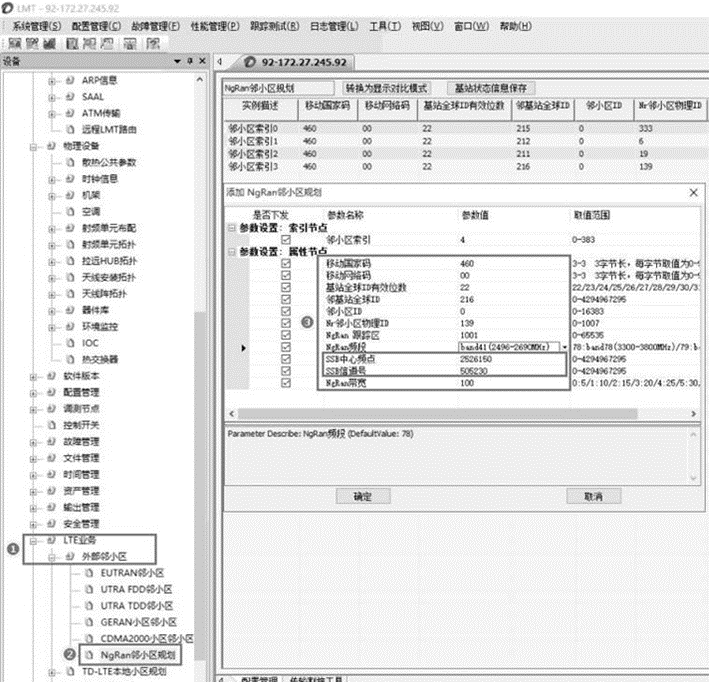Click the 散热公共参数 page icon
This screenshot has width=709, height=682.
[70, 162]
